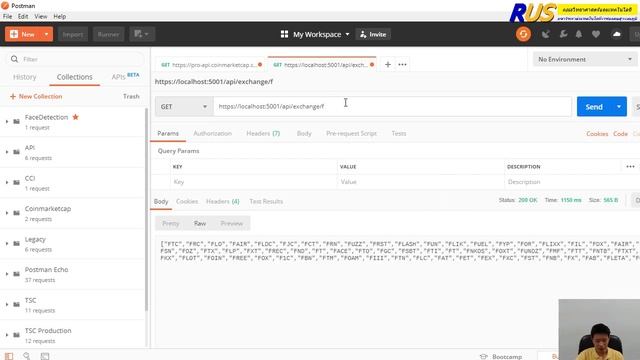Expand the Postman Echo collection
640x360 pixels.
pyautogui.click(x=7, y=274)
